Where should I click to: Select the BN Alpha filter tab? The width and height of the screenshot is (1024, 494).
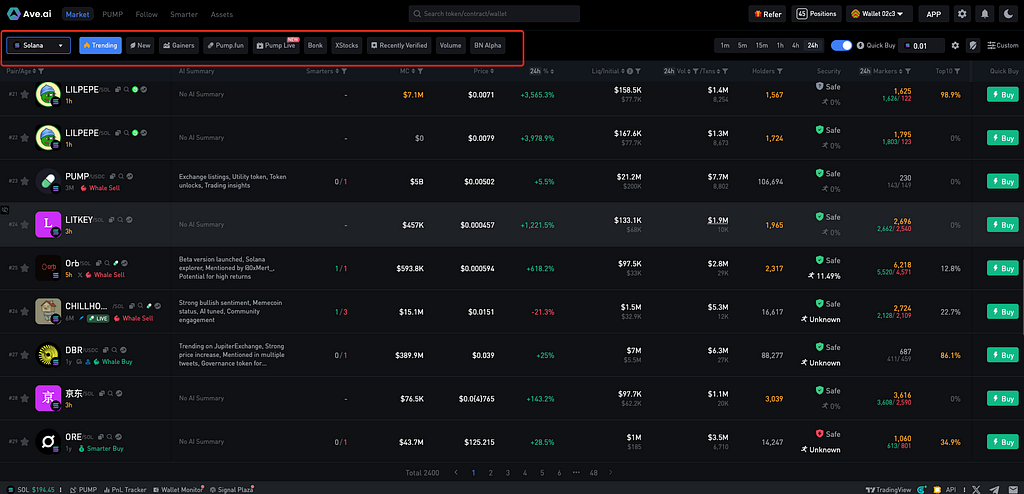point(487,46)
